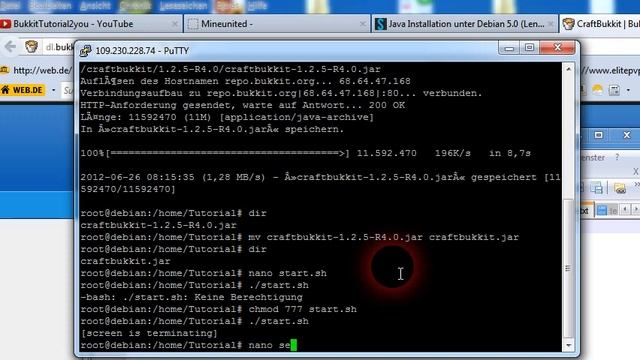Open the CraftBukkit browser tab

point(600,24)
